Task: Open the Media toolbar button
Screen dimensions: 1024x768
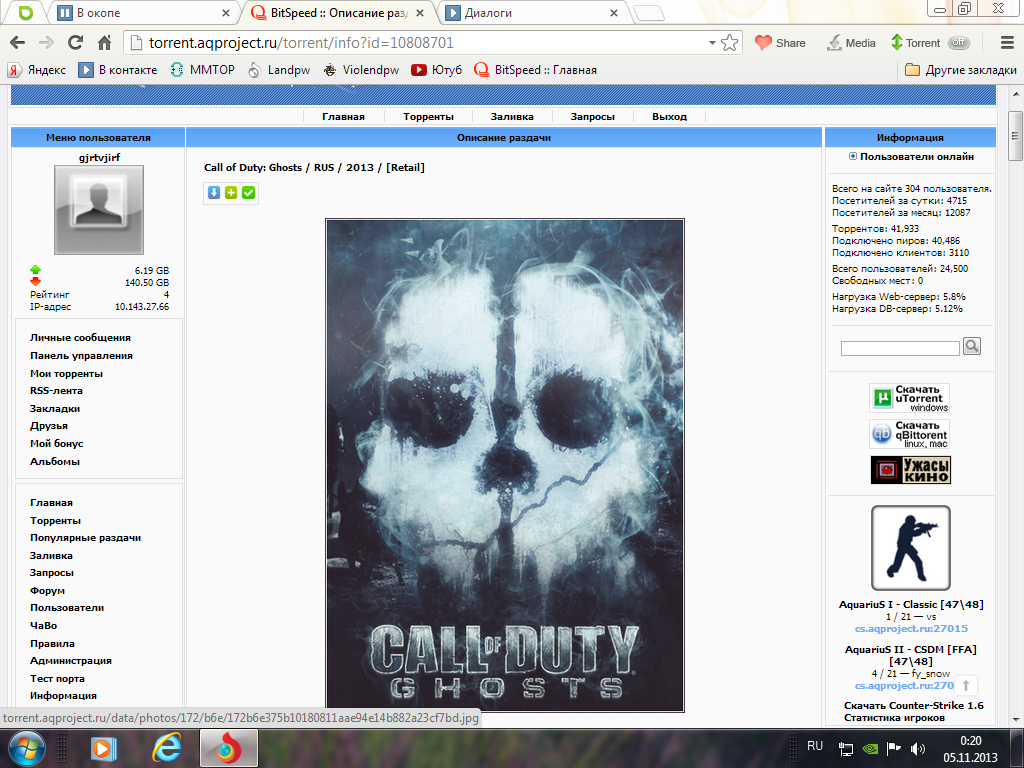Action: click(851, 43)
